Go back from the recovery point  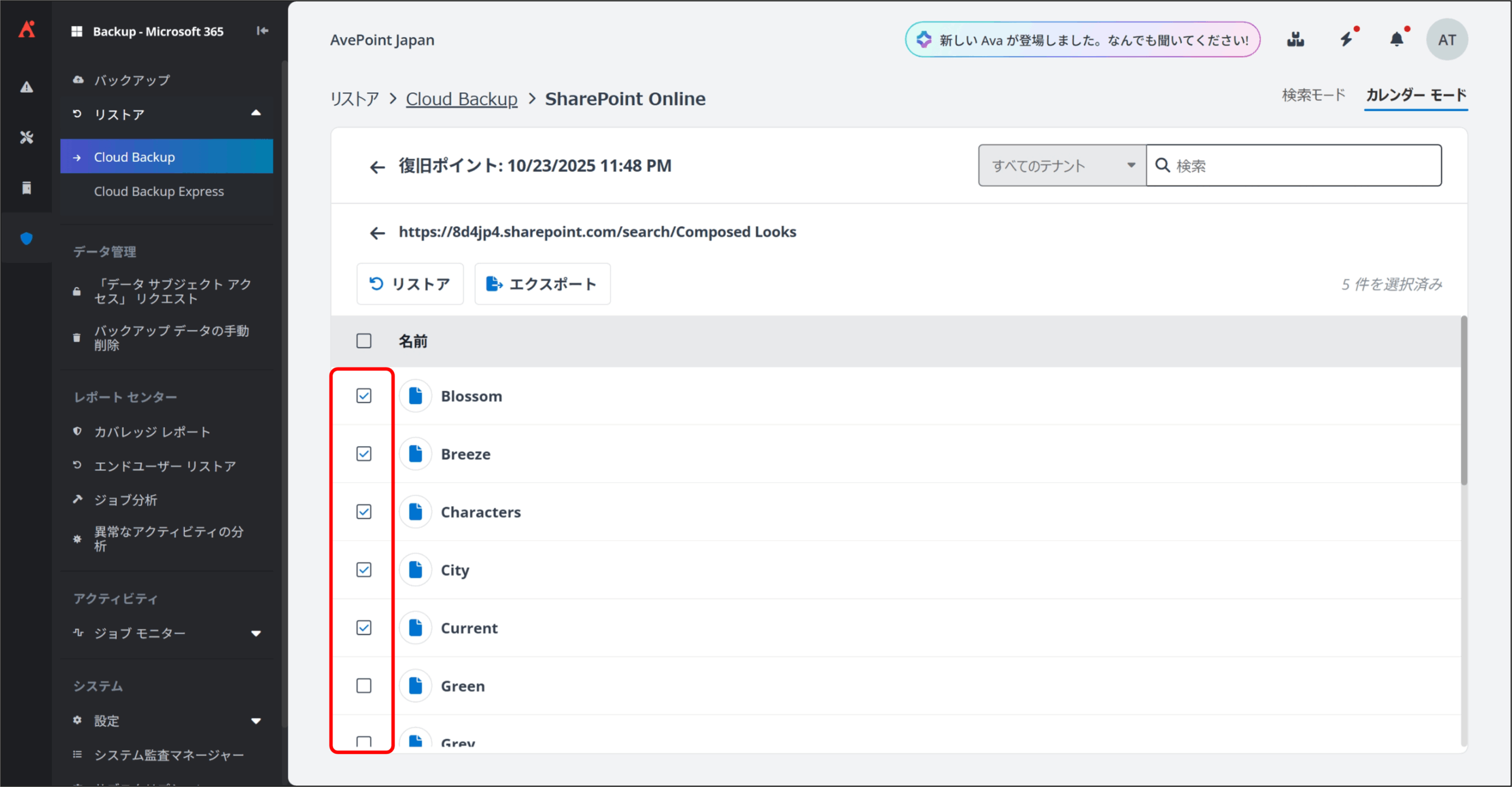coord(377,167)
